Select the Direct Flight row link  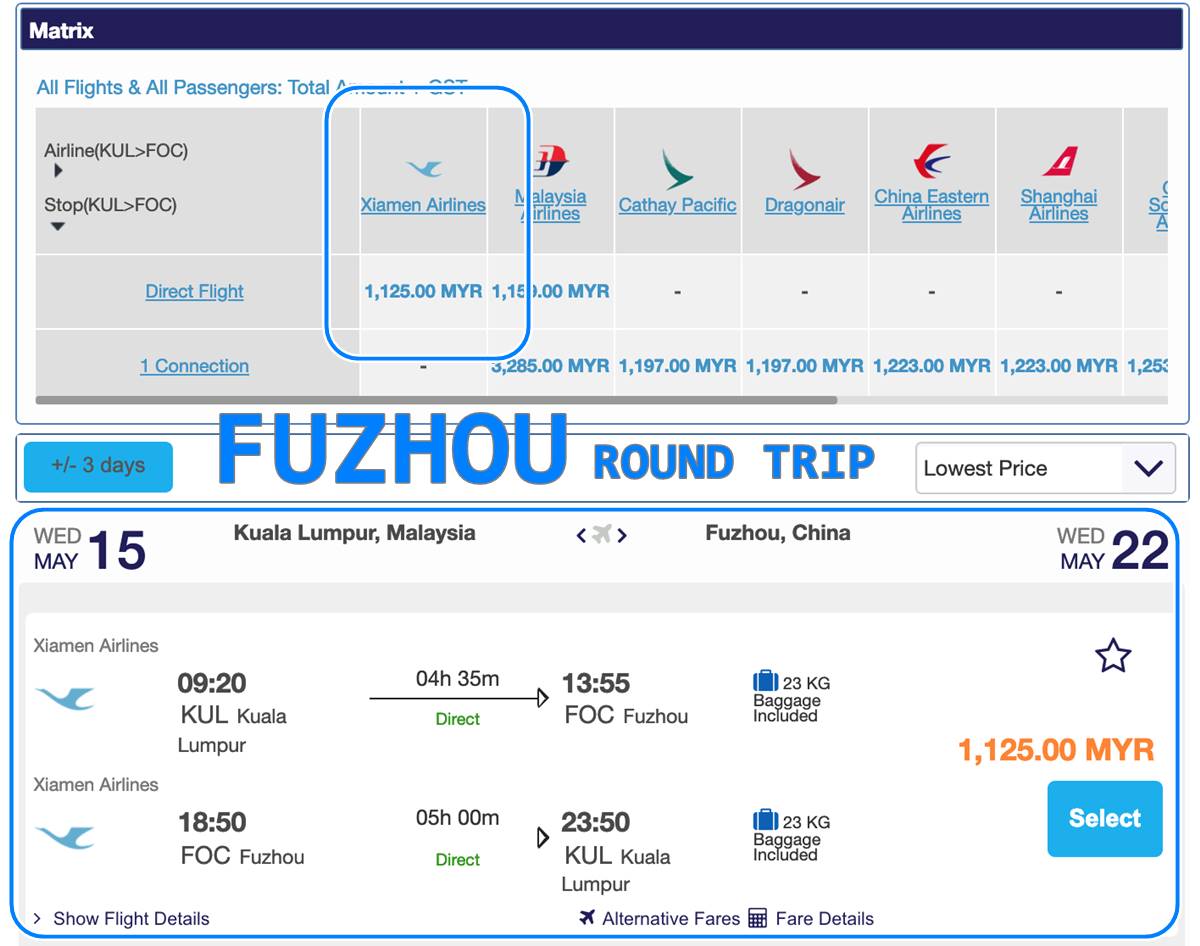click(194, 291)
